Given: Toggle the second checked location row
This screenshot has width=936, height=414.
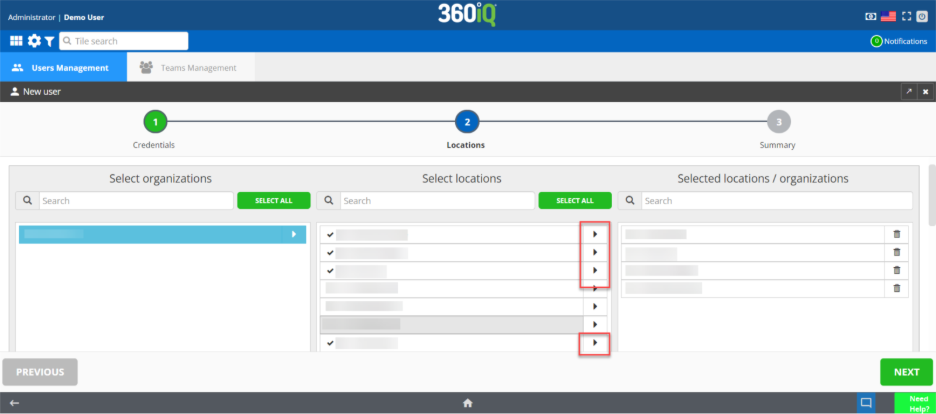Looking at the screenshot, I should coord(330,253).
